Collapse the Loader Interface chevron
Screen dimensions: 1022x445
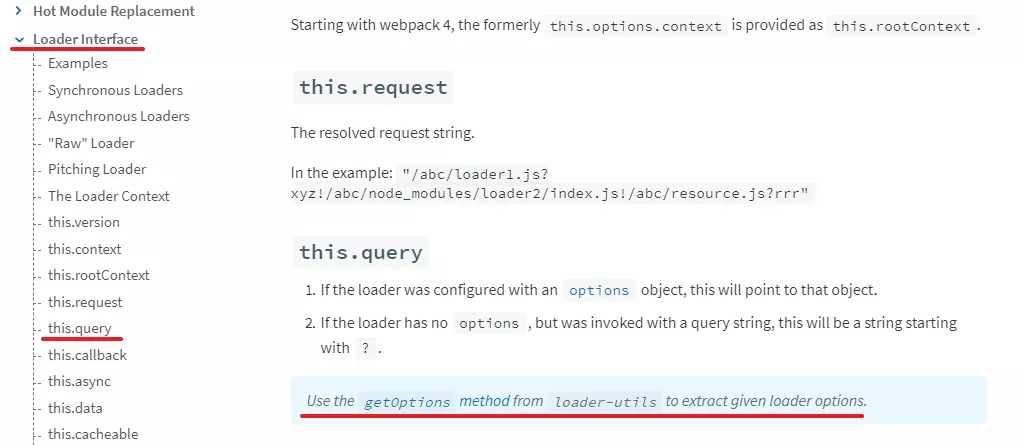tap(19, 40)
